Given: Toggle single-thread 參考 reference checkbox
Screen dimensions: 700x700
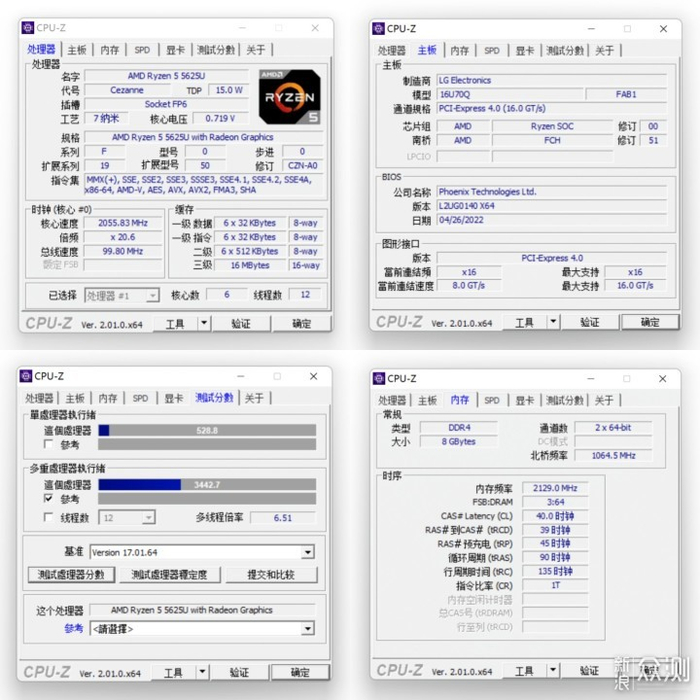Looking at the screenshot, I should (48, 444).
